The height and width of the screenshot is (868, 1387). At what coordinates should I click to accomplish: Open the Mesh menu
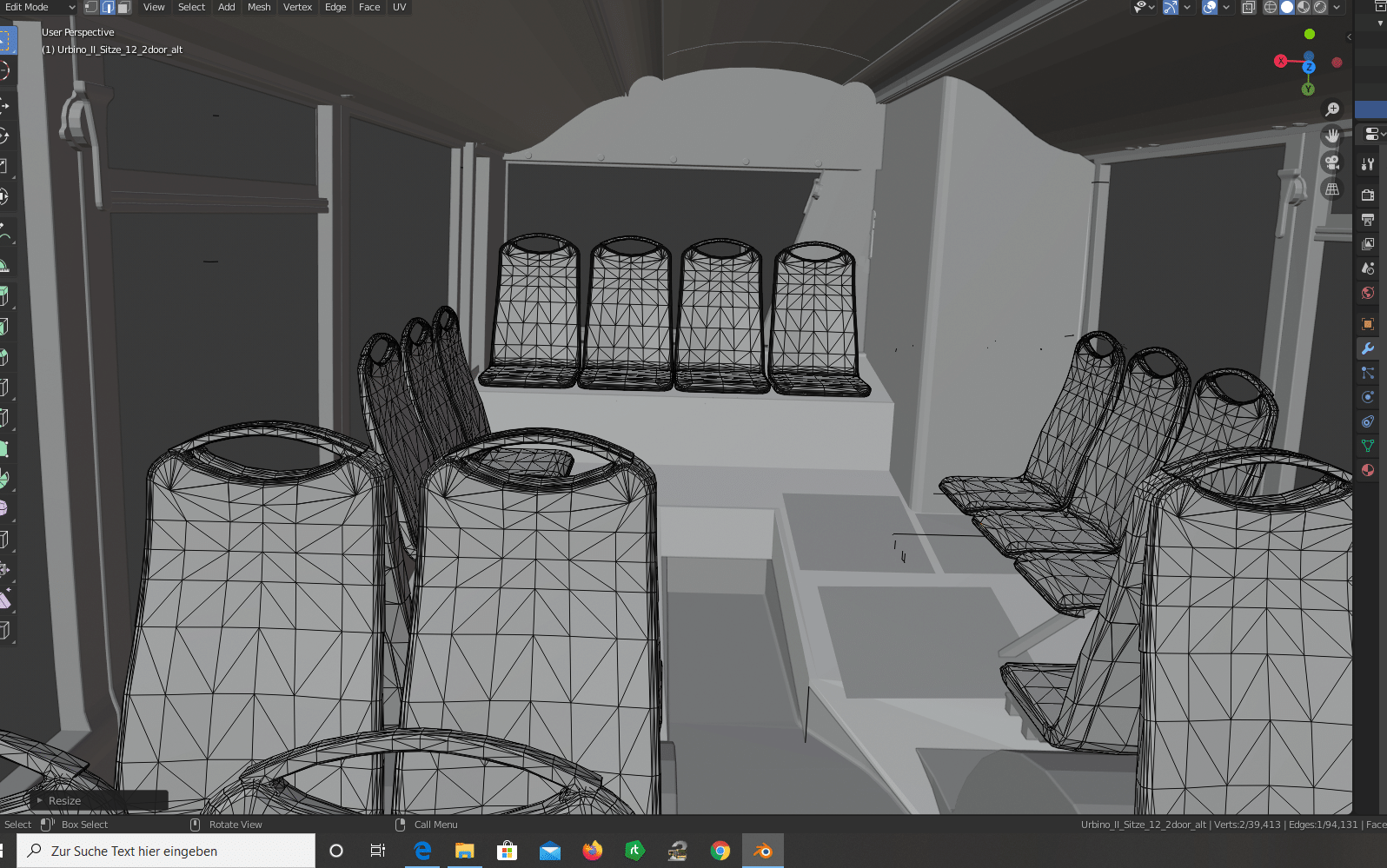point(259,7)
